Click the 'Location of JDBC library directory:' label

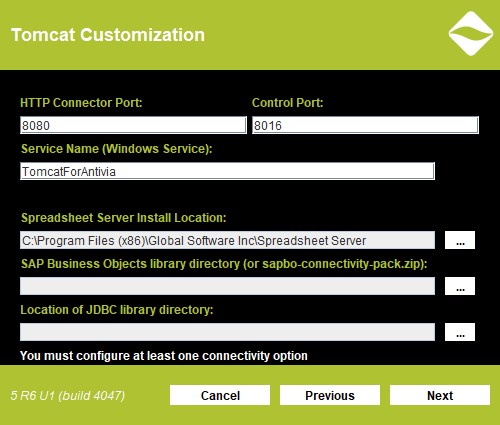coord(117,310)
